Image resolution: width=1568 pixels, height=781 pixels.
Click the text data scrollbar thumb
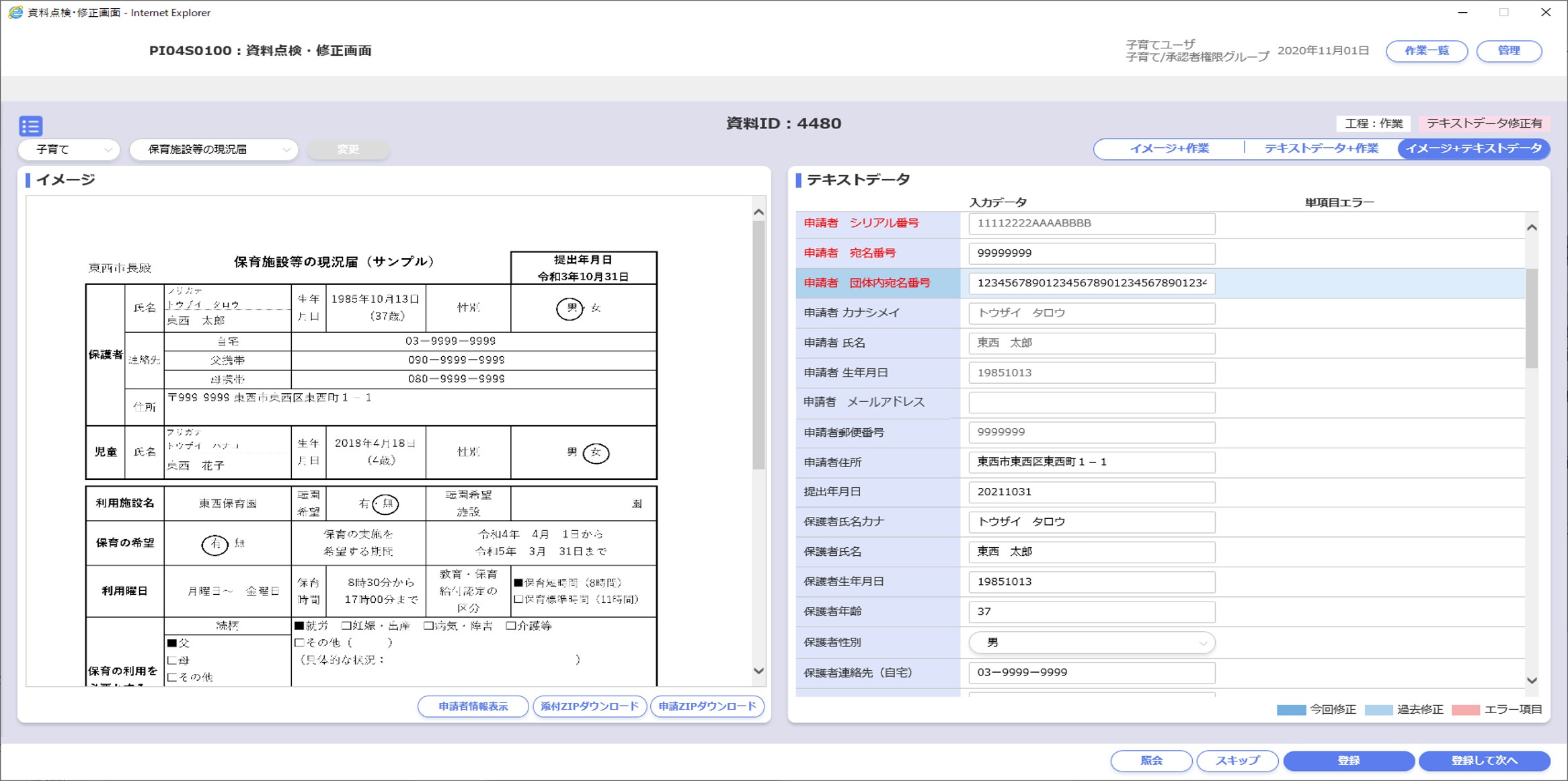coord(1532,319)
